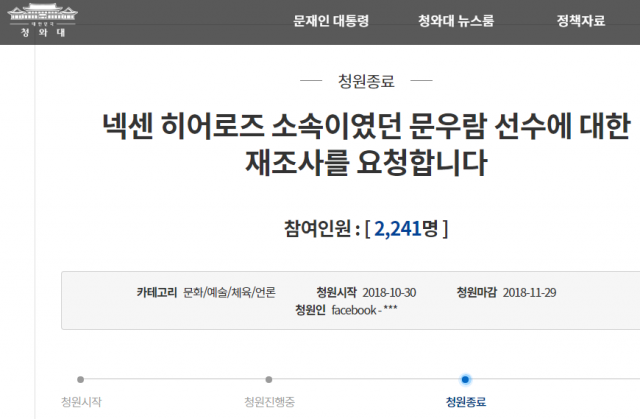Screen dimensions: 640x419
Task: Open the 문재인 대통령 menu
Action: coord(331,21)
